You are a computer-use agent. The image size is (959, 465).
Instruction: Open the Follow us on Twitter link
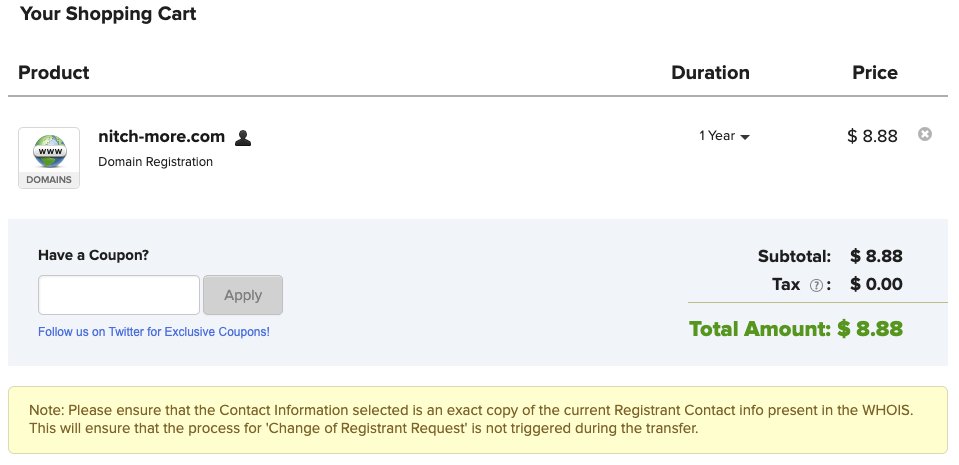pos(154,331)
